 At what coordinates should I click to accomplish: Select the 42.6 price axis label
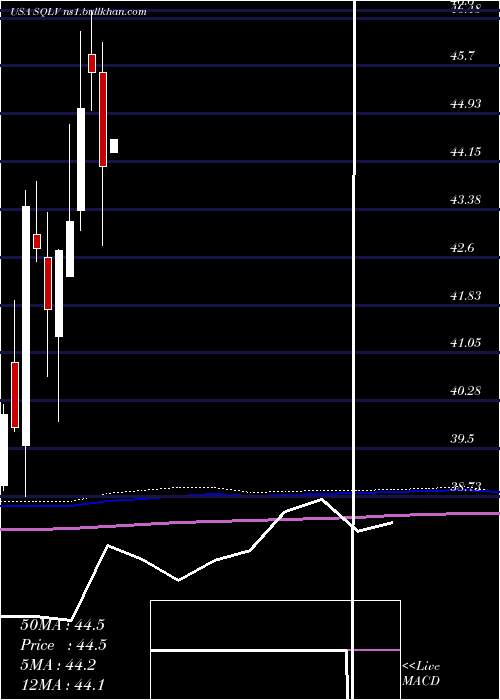tap(463, 247)
